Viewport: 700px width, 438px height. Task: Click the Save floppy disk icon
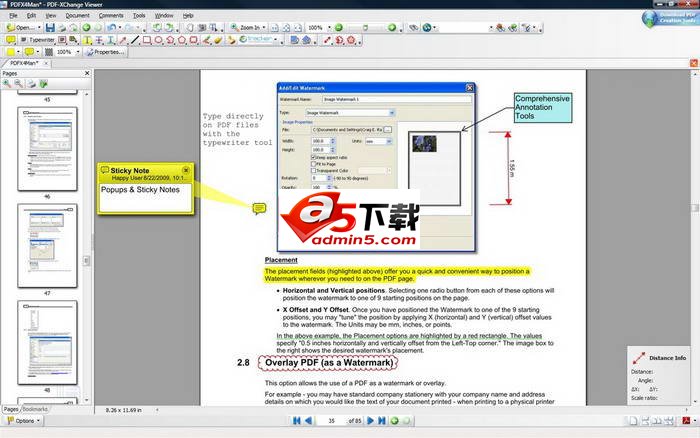point(50,28)
